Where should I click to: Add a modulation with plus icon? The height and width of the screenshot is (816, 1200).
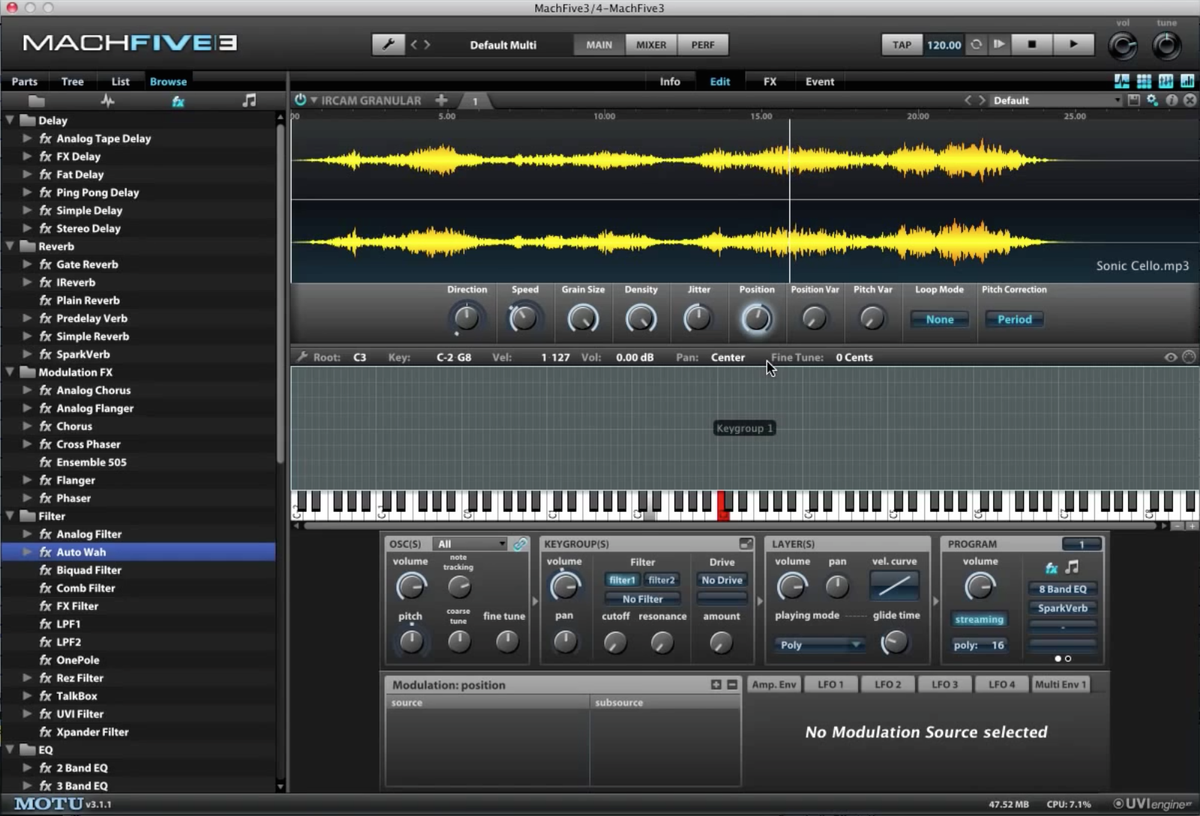pyautogui.click(x=716, y=685)
